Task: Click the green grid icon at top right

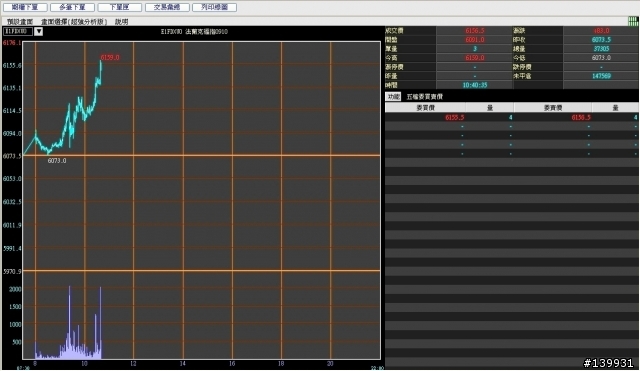Action: pyautogui.click(x=633, y=21)
